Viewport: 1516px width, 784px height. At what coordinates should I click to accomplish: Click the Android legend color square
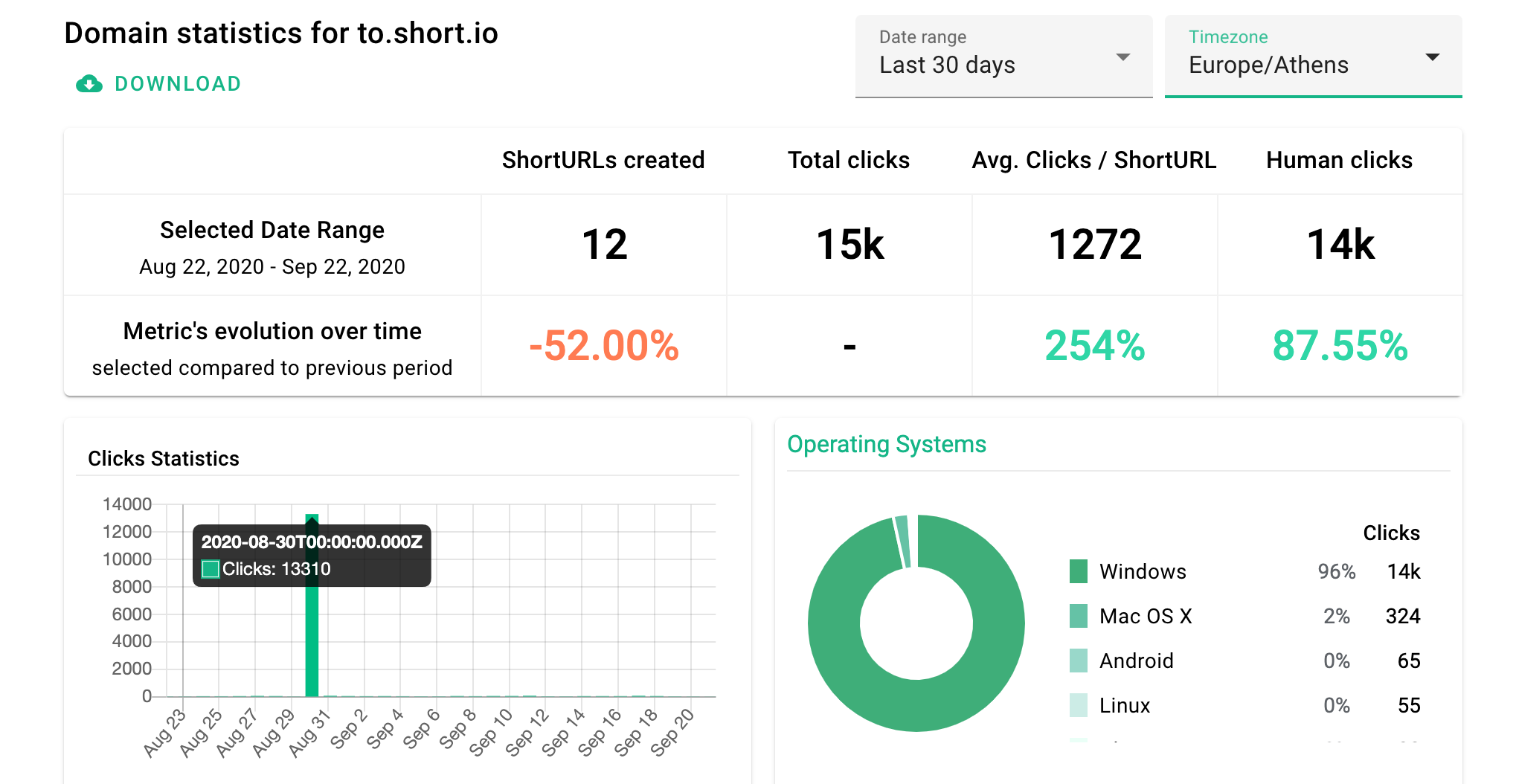[x=1078, y=661]
